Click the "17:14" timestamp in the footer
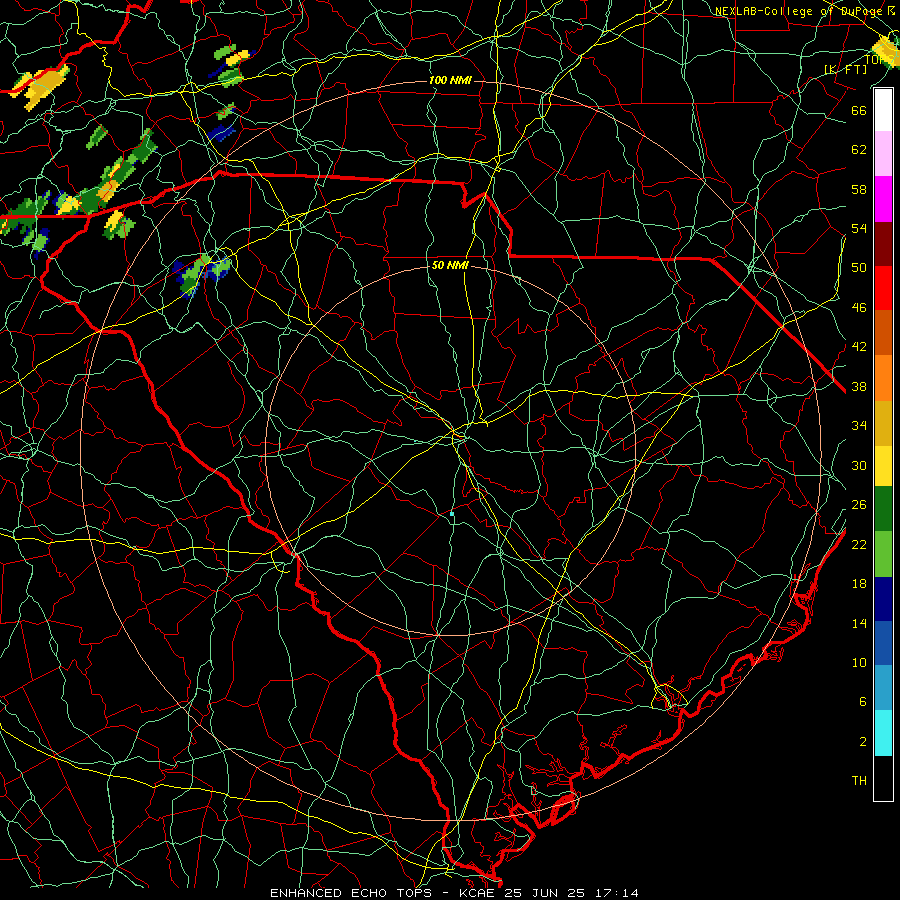Viewport: 900px width, 900px height. point(616,893)
